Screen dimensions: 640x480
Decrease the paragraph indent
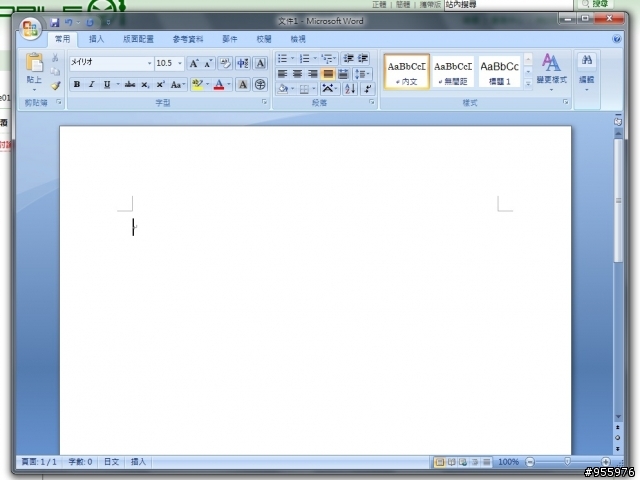point(348,58)
